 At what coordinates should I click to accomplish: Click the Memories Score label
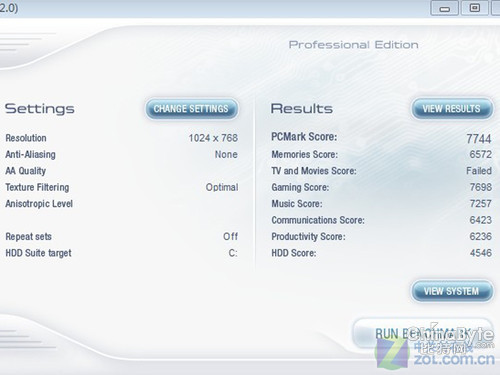[x=304, y=154]
